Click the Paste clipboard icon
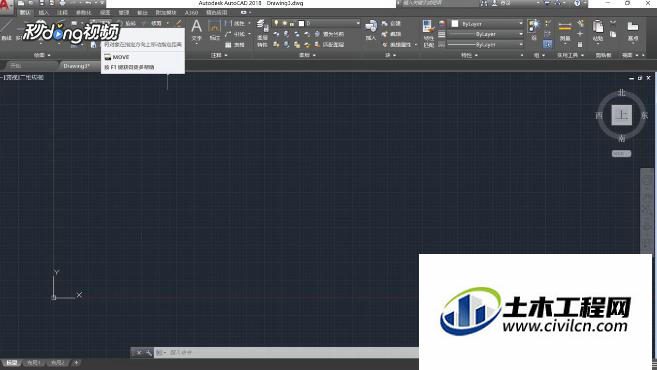Screen dimensions: 657x370 pos(598,31)
